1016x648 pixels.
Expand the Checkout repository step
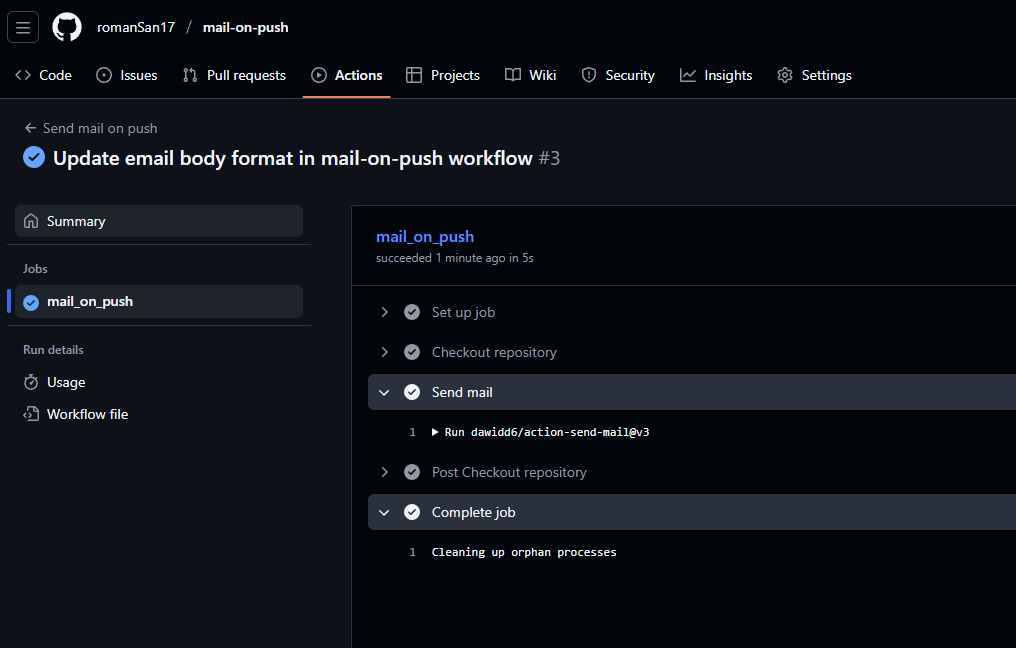[384, 352]
